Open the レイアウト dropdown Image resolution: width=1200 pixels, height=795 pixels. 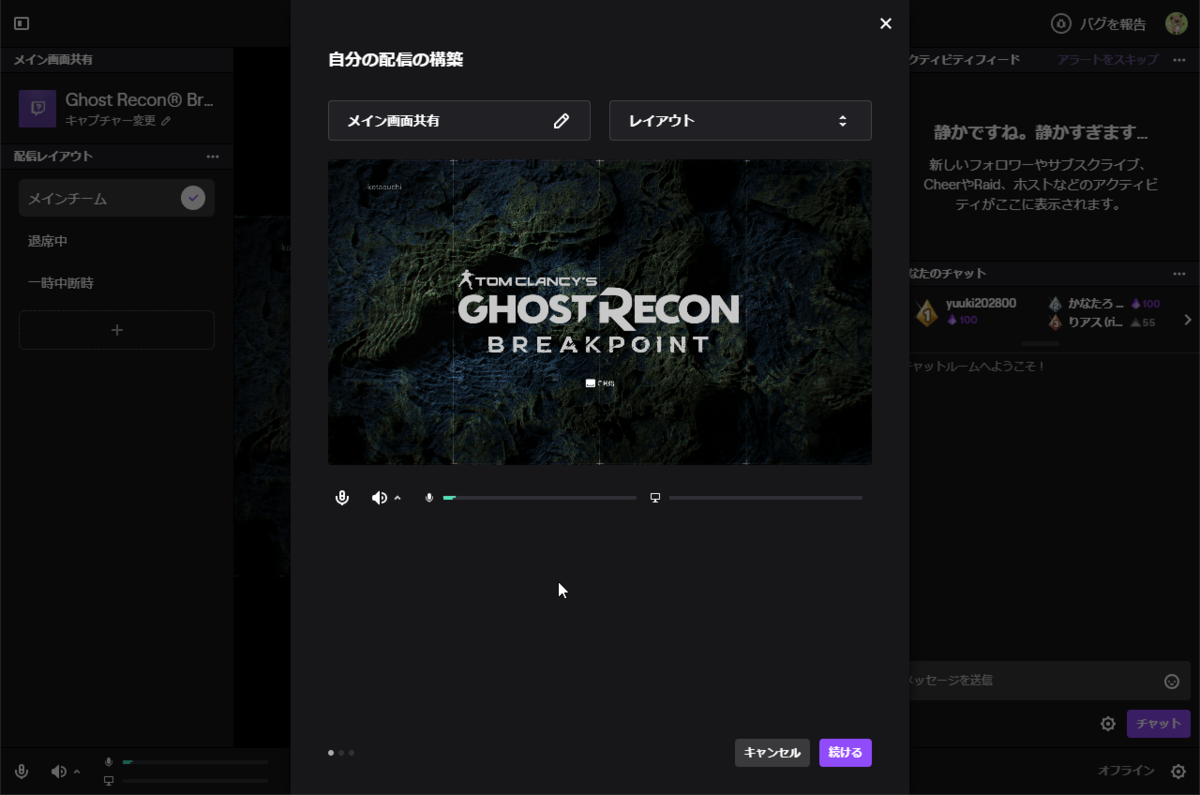(x=740, y=120)
